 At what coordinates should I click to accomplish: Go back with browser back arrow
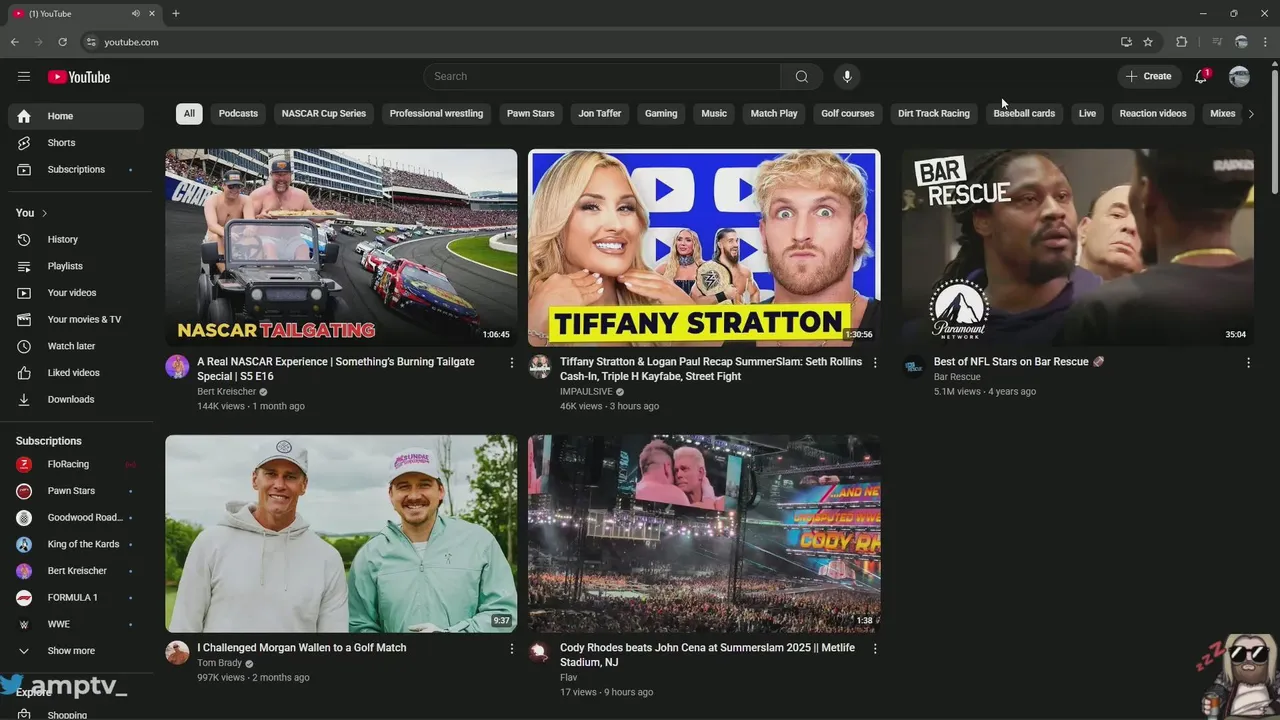point(14,42)
